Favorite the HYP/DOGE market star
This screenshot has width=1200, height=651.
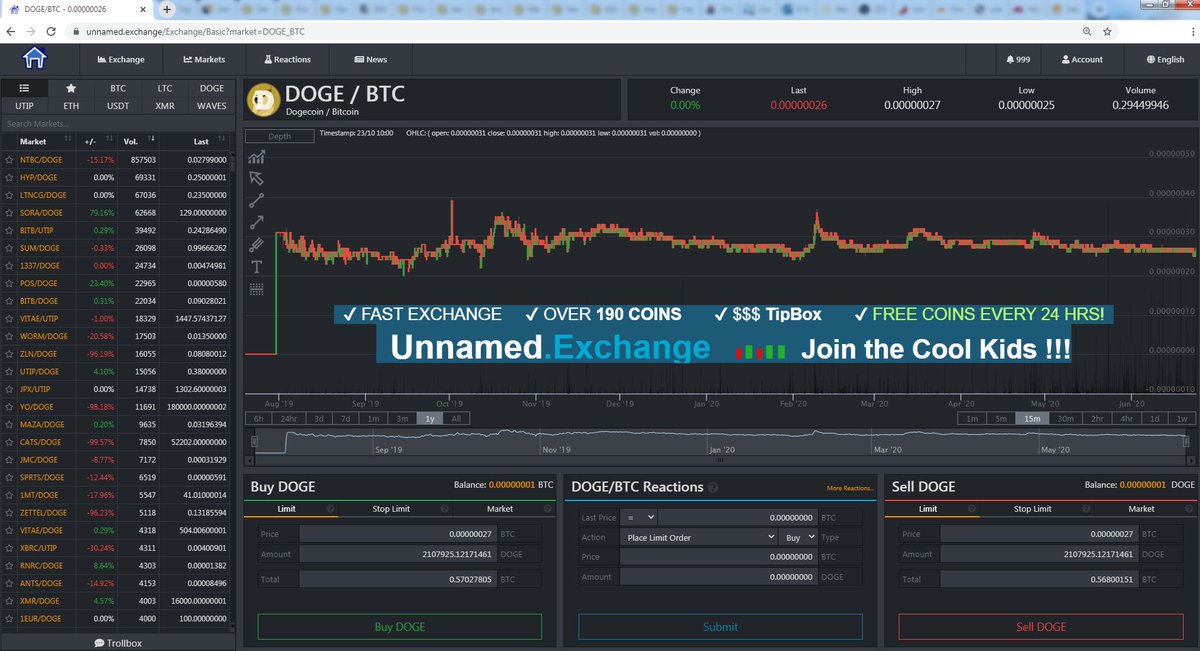tap(9, 177)
